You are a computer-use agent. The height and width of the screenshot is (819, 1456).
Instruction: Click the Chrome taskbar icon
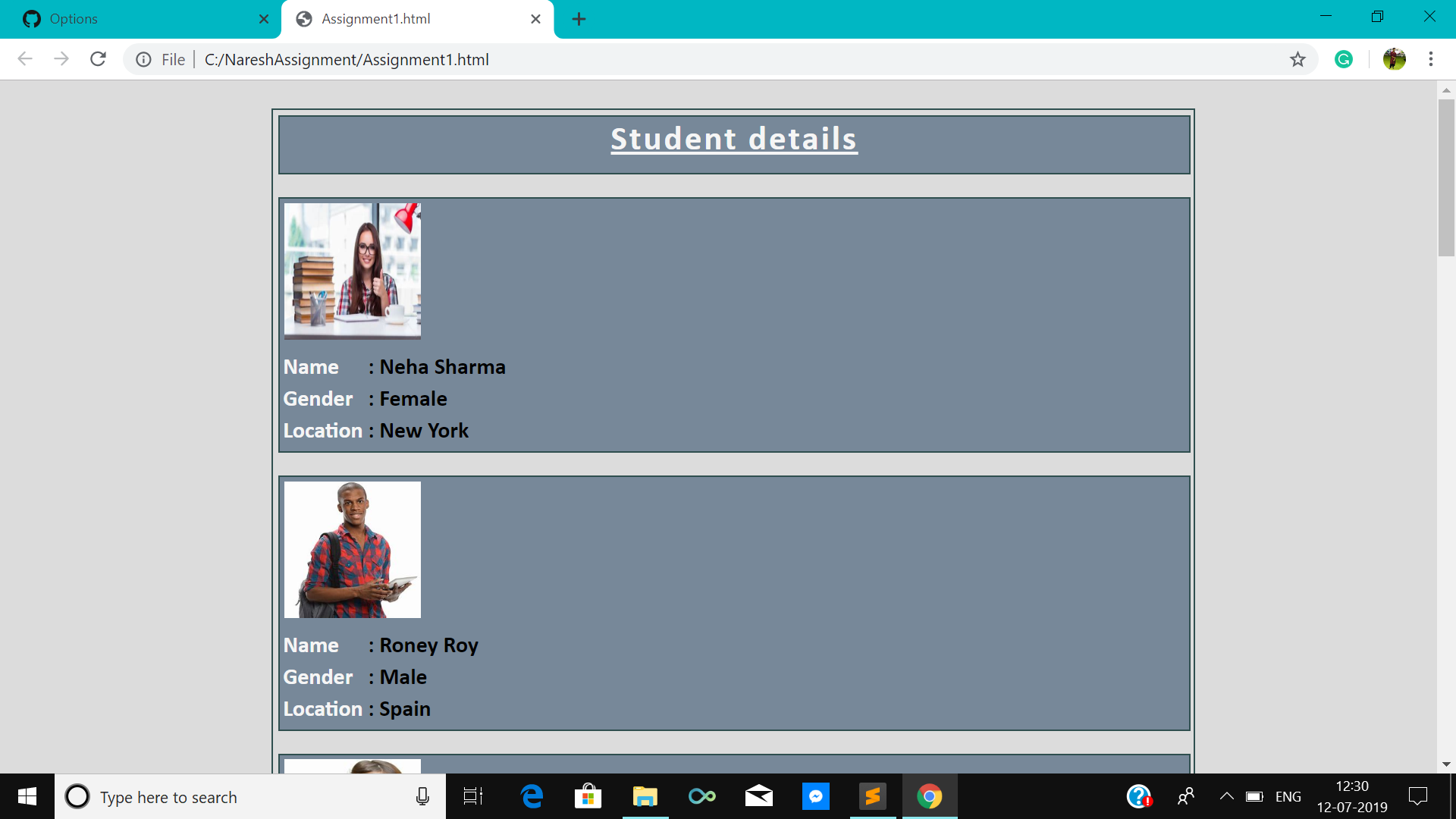[930, 796]
